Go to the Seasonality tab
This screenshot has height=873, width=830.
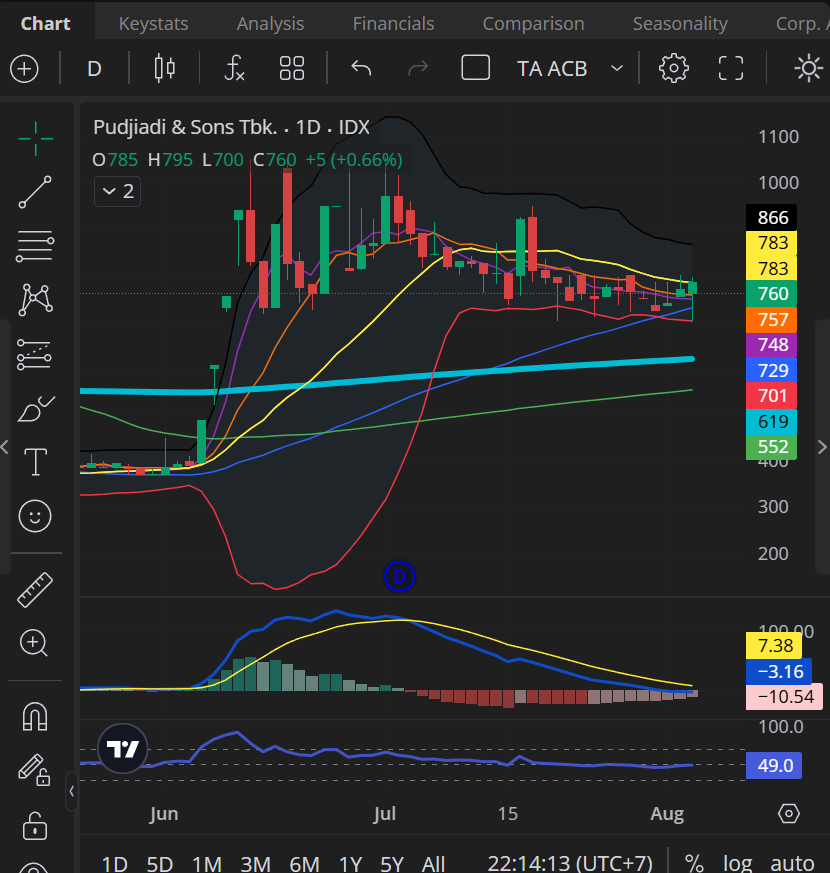point(680,24)
